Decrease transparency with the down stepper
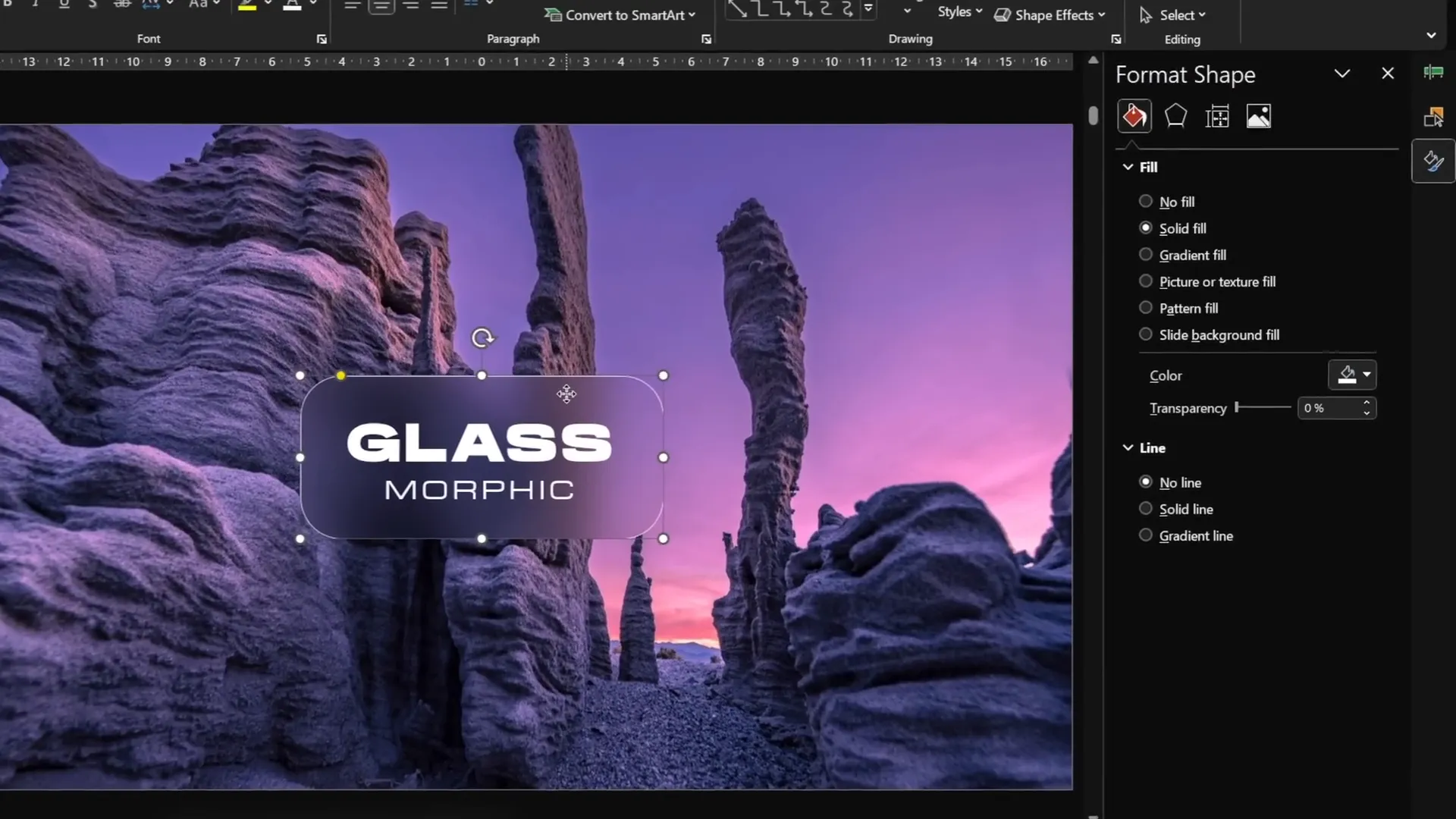 point(1367,413)
